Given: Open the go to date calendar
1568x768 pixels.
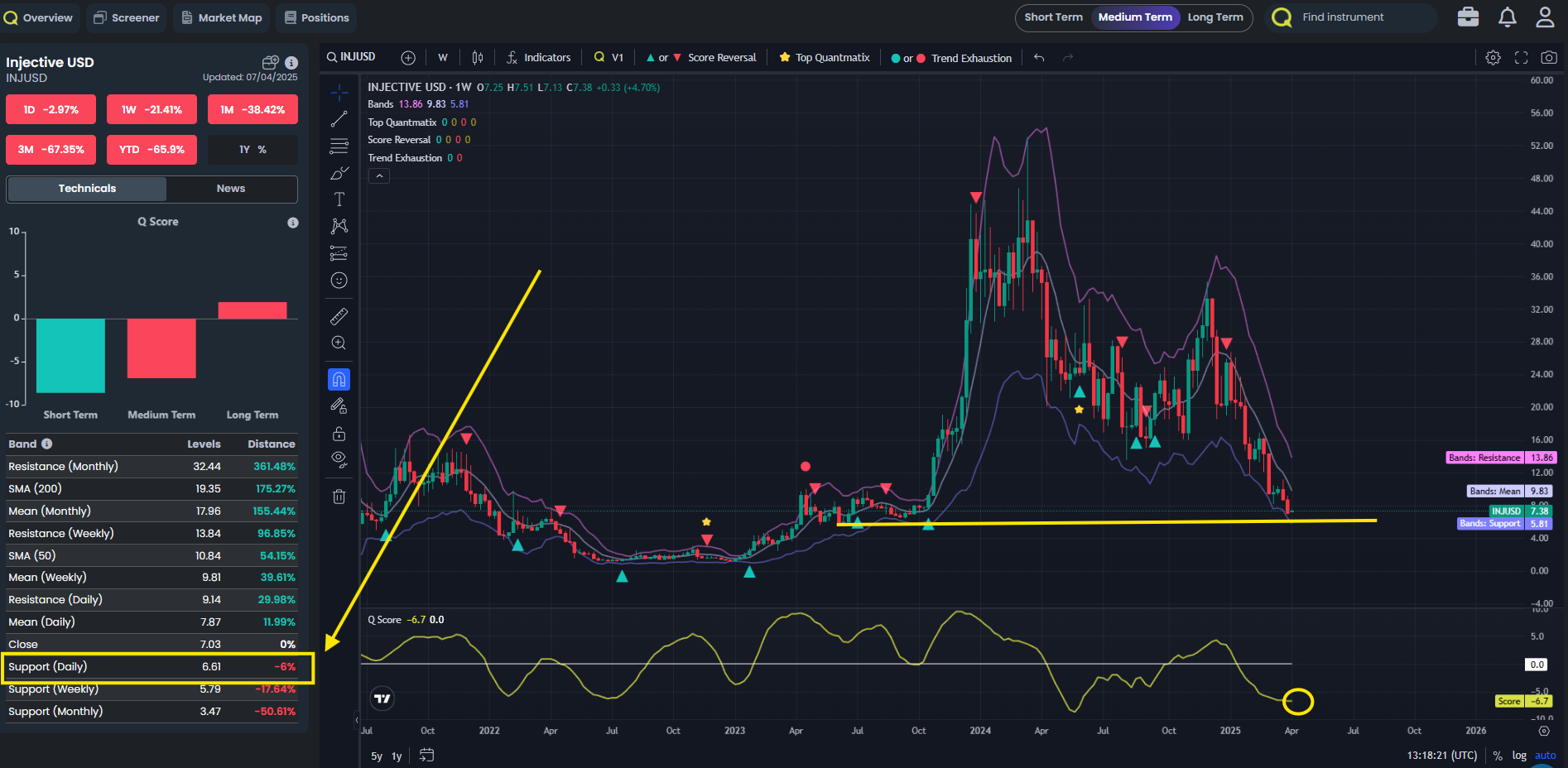Looking at the screenshot, I should pos(427,755).
